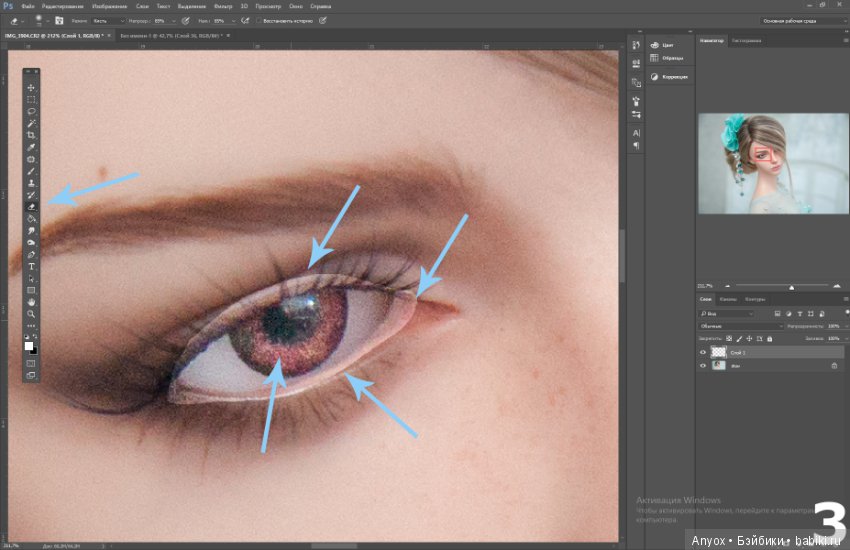Open the workspace switcher dropdown
The width and height of the screenshot is (850, 550).
[x=803, y=21]
